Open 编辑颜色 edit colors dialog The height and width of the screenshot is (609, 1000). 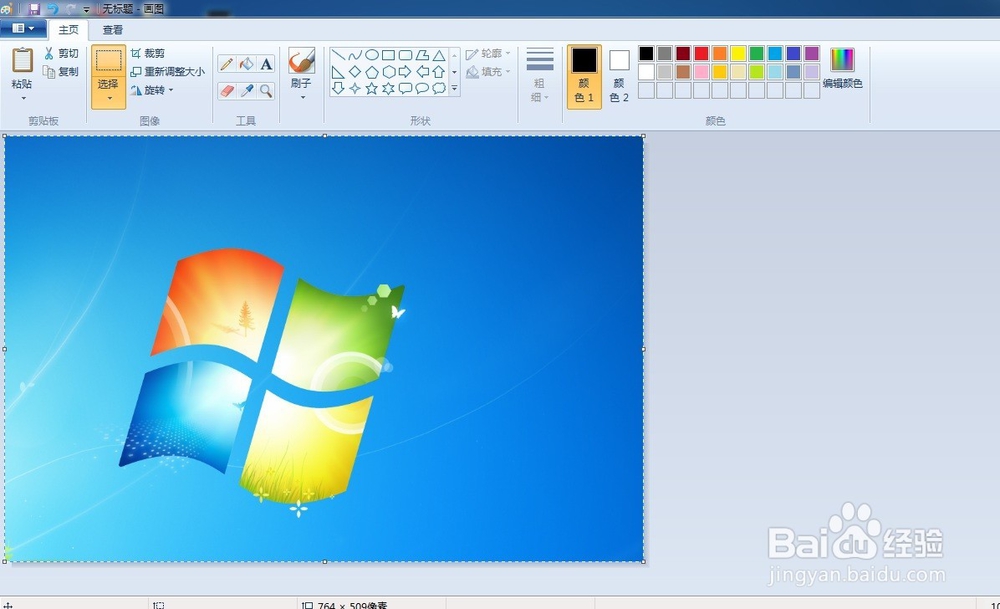(x=842, y=68)
